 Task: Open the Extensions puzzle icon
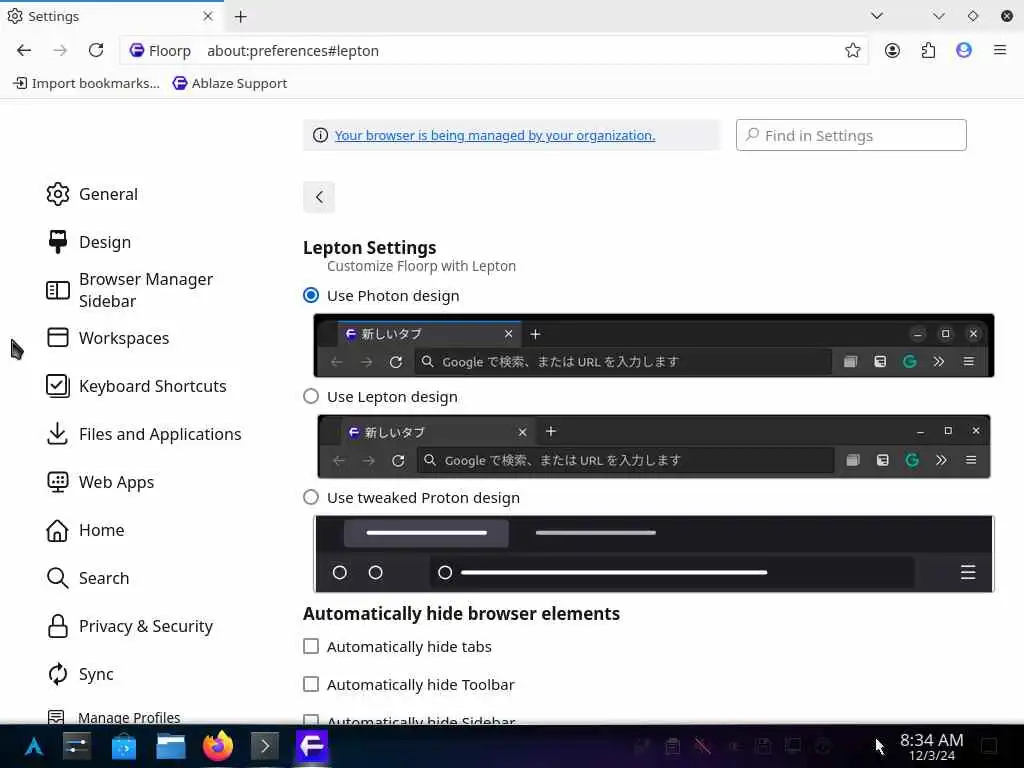tap(928, 50)
